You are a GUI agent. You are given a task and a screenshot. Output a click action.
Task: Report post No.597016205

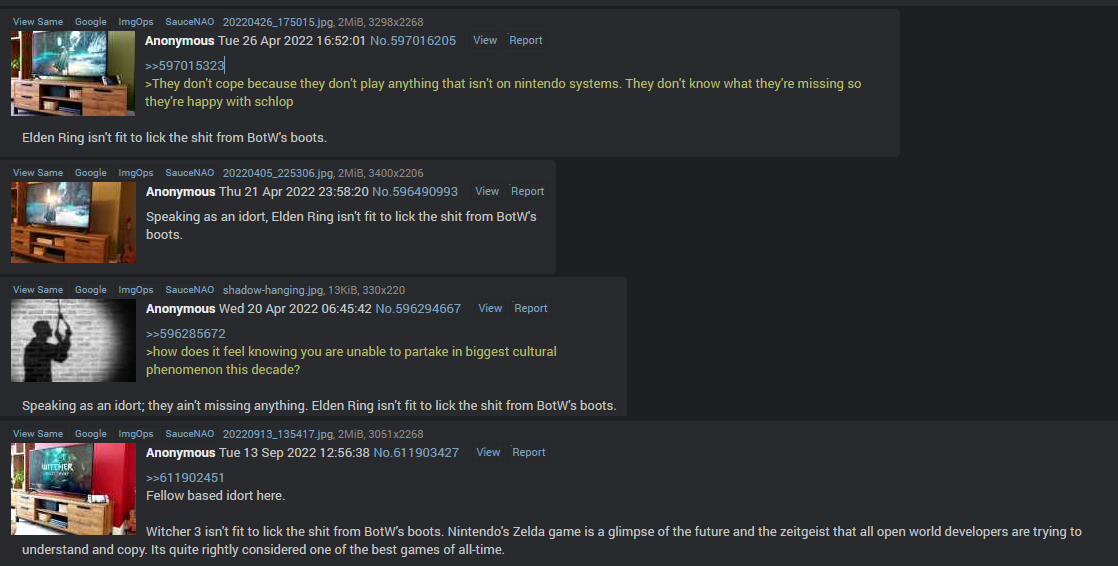[x=525, y=41]
